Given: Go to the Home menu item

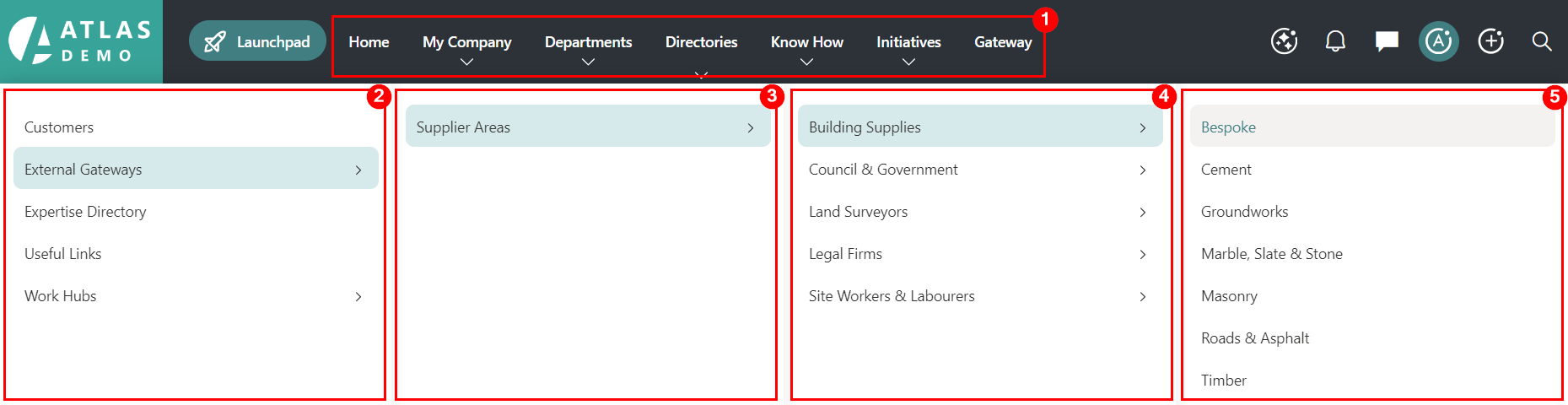Looking at the screenshot, I should 369,42.
